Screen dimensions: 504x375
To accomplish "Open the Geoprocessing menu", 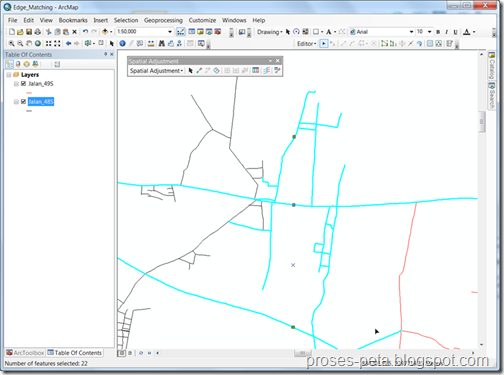I will [163, 20].
